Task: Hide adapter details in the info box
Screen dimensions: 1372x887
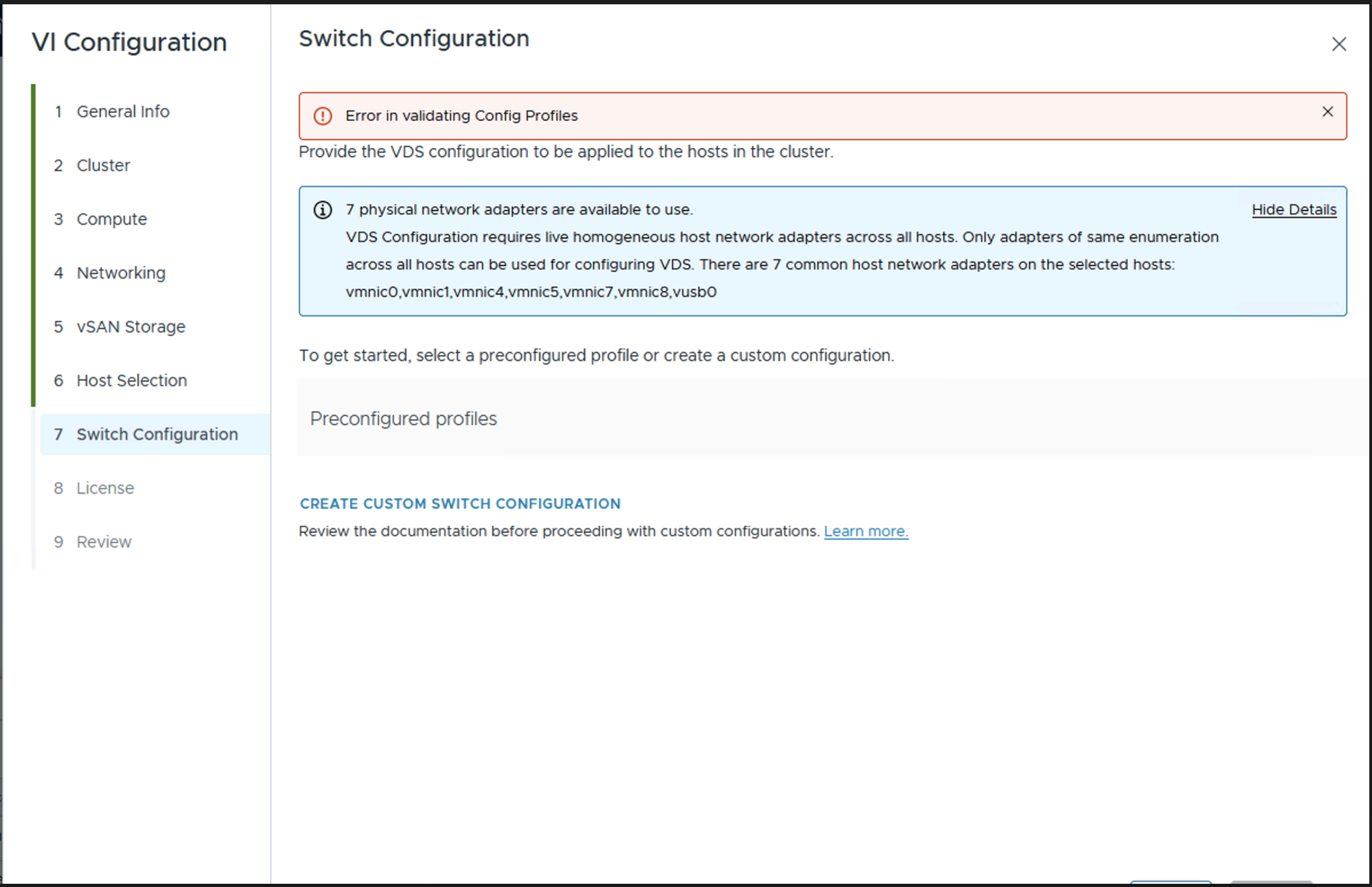Action: pyautogui.click(x=1293, y=210)
